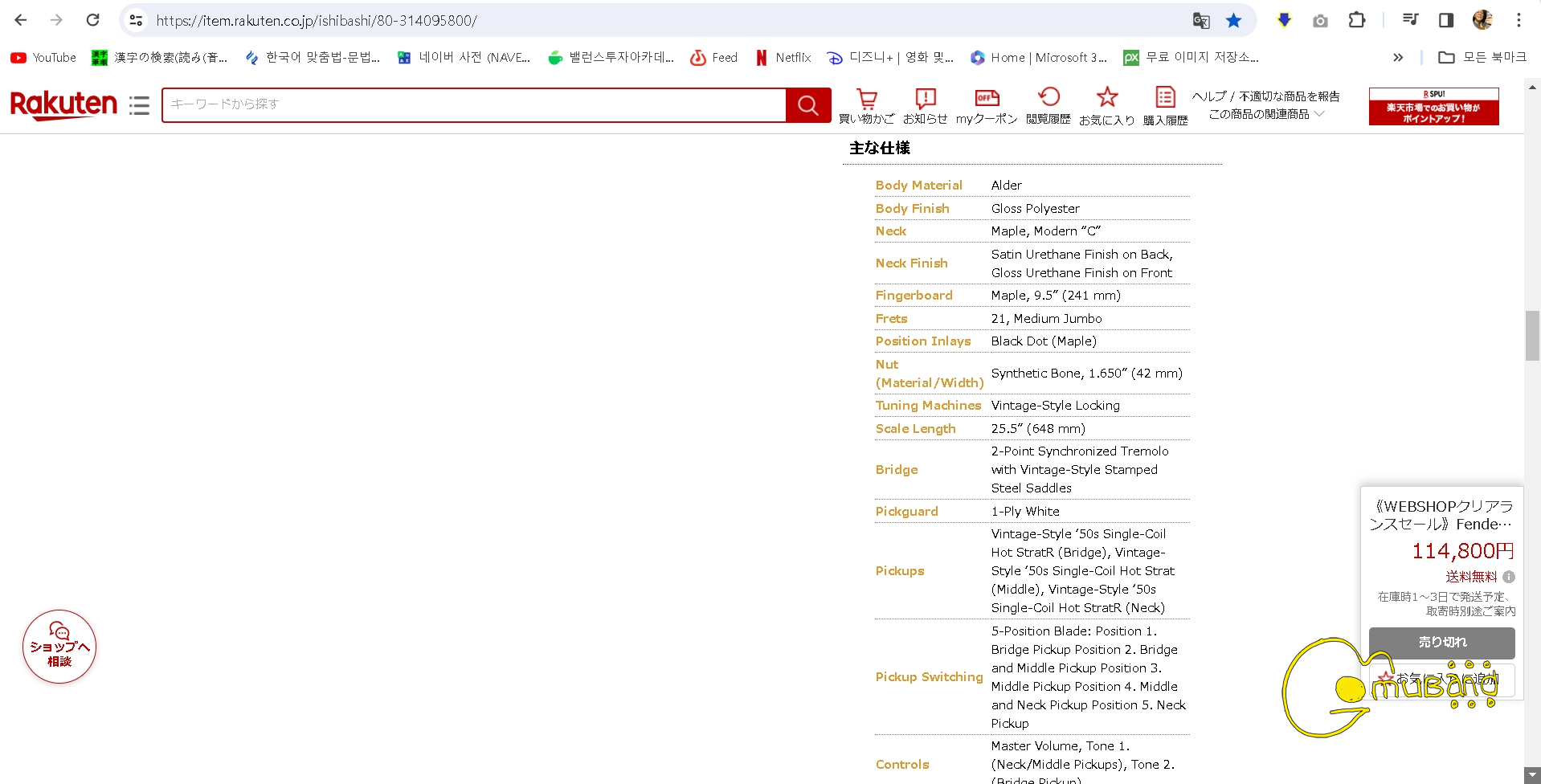Bookmark this page with star icon
The image size is (1541, 784).
1234,21
